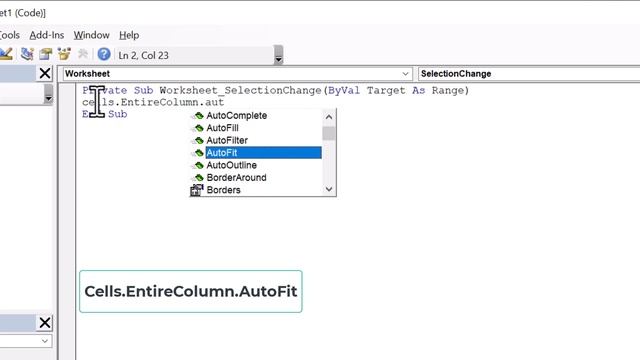Click the method icon beside AutoOutline

[198, 165]
